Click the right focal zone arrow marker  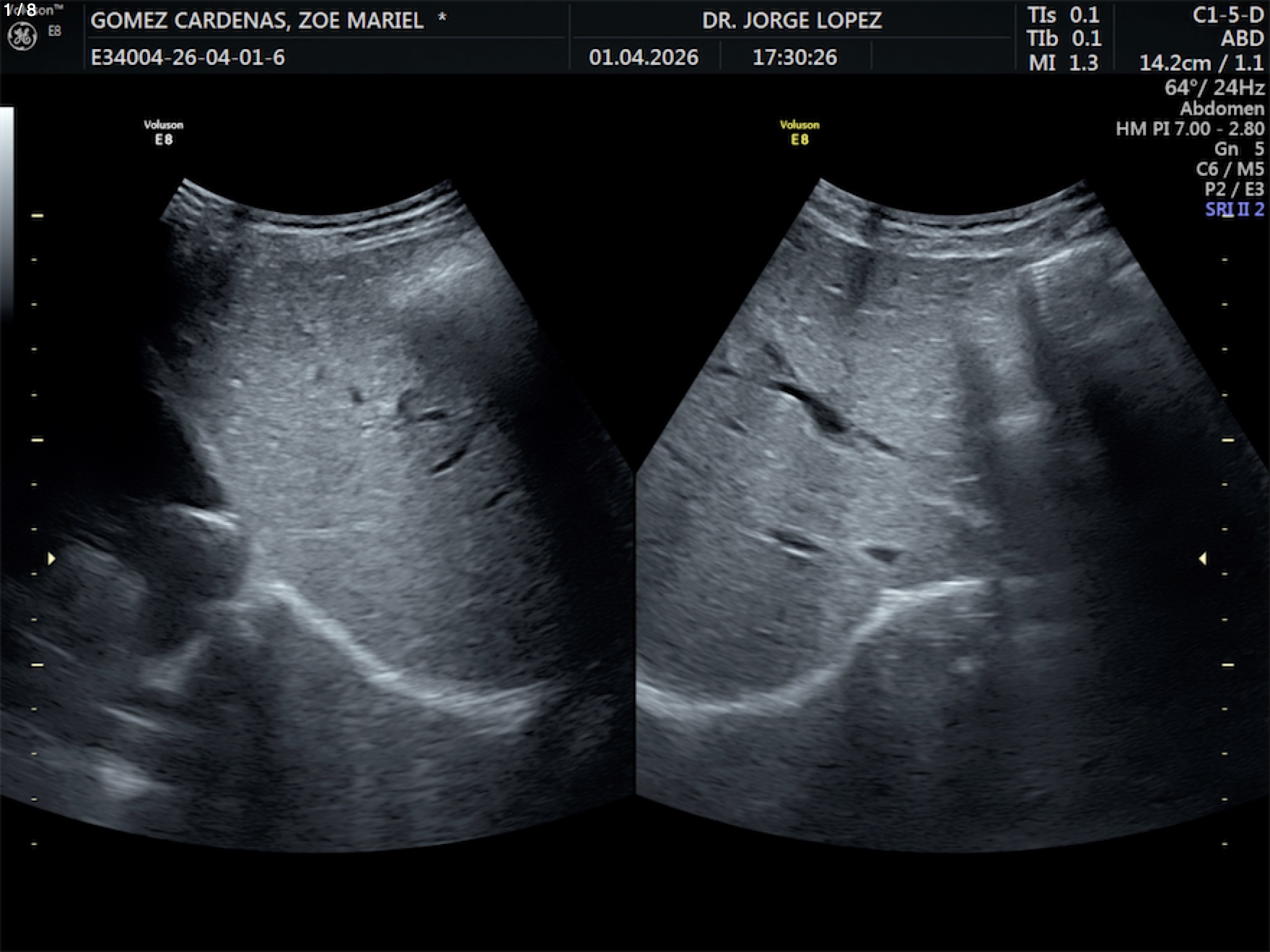(1202, 558)
